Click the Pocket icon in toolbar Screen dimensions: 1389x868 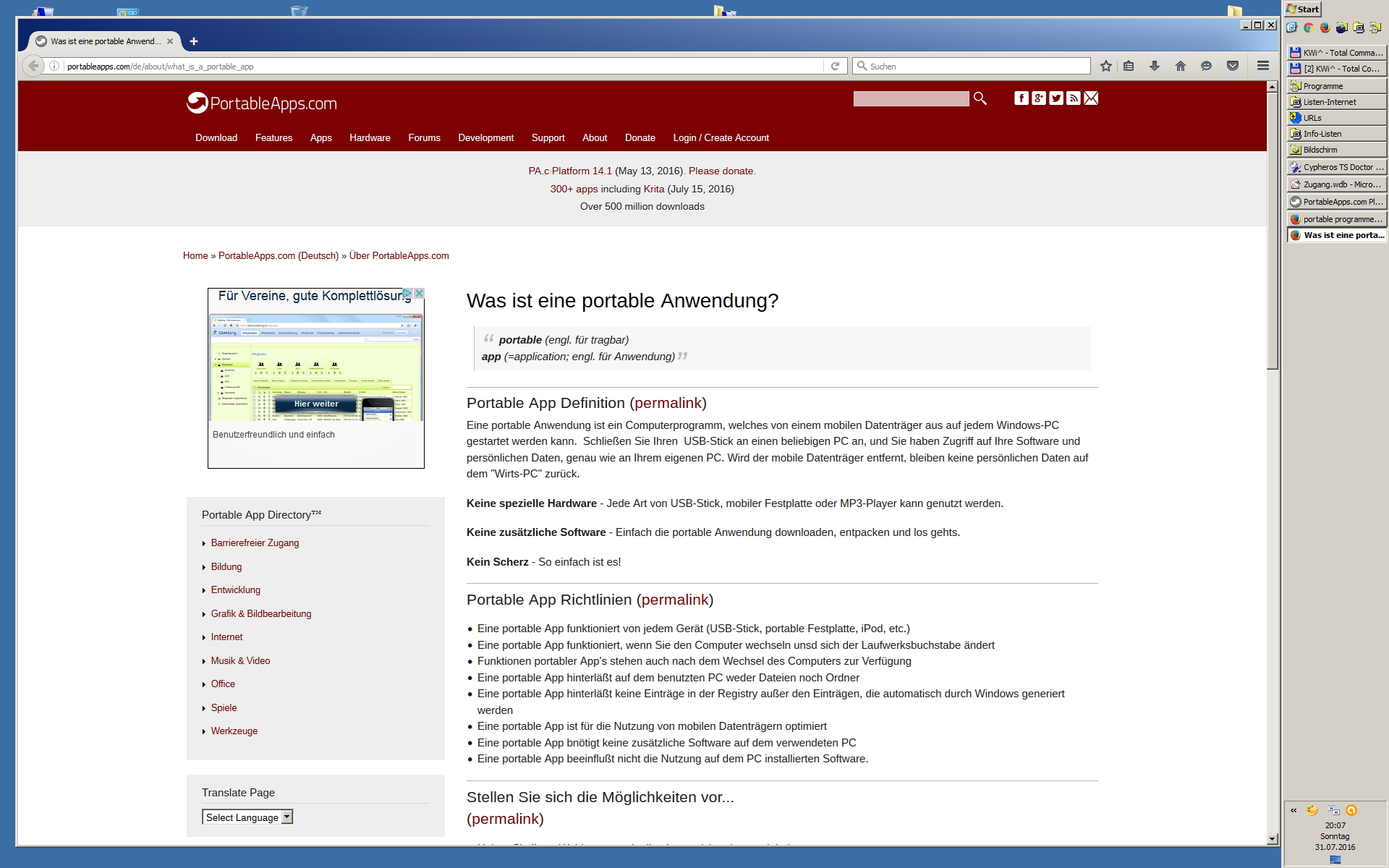[x=1233, y=66]
